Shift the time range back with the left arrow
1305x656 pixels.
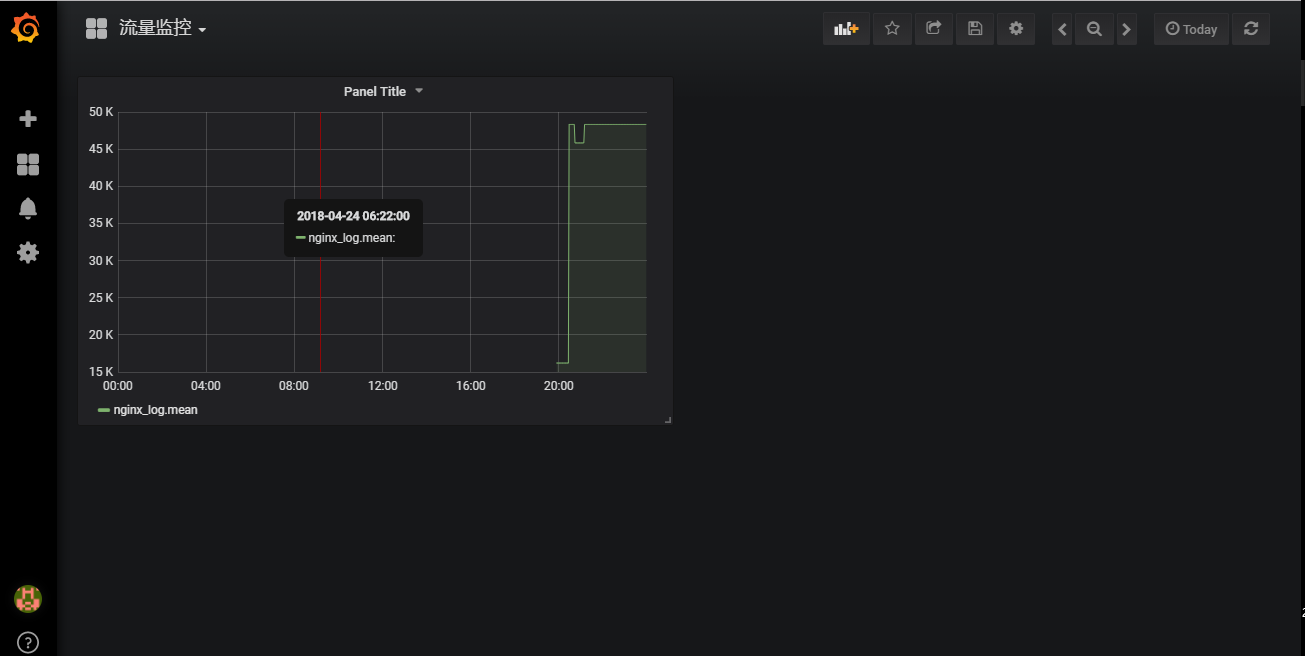1061,29
